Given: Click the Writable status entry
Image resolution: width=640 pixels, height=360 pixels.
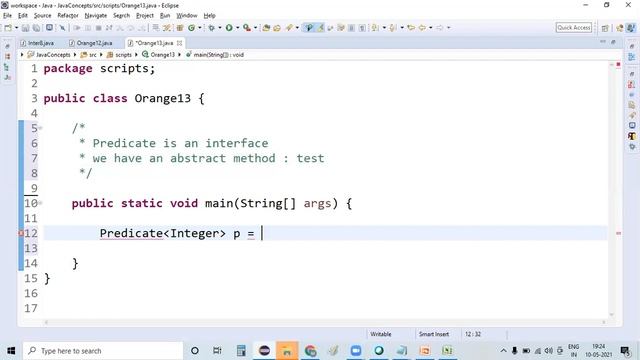Looking at the screenshot, I should [380, 334].
